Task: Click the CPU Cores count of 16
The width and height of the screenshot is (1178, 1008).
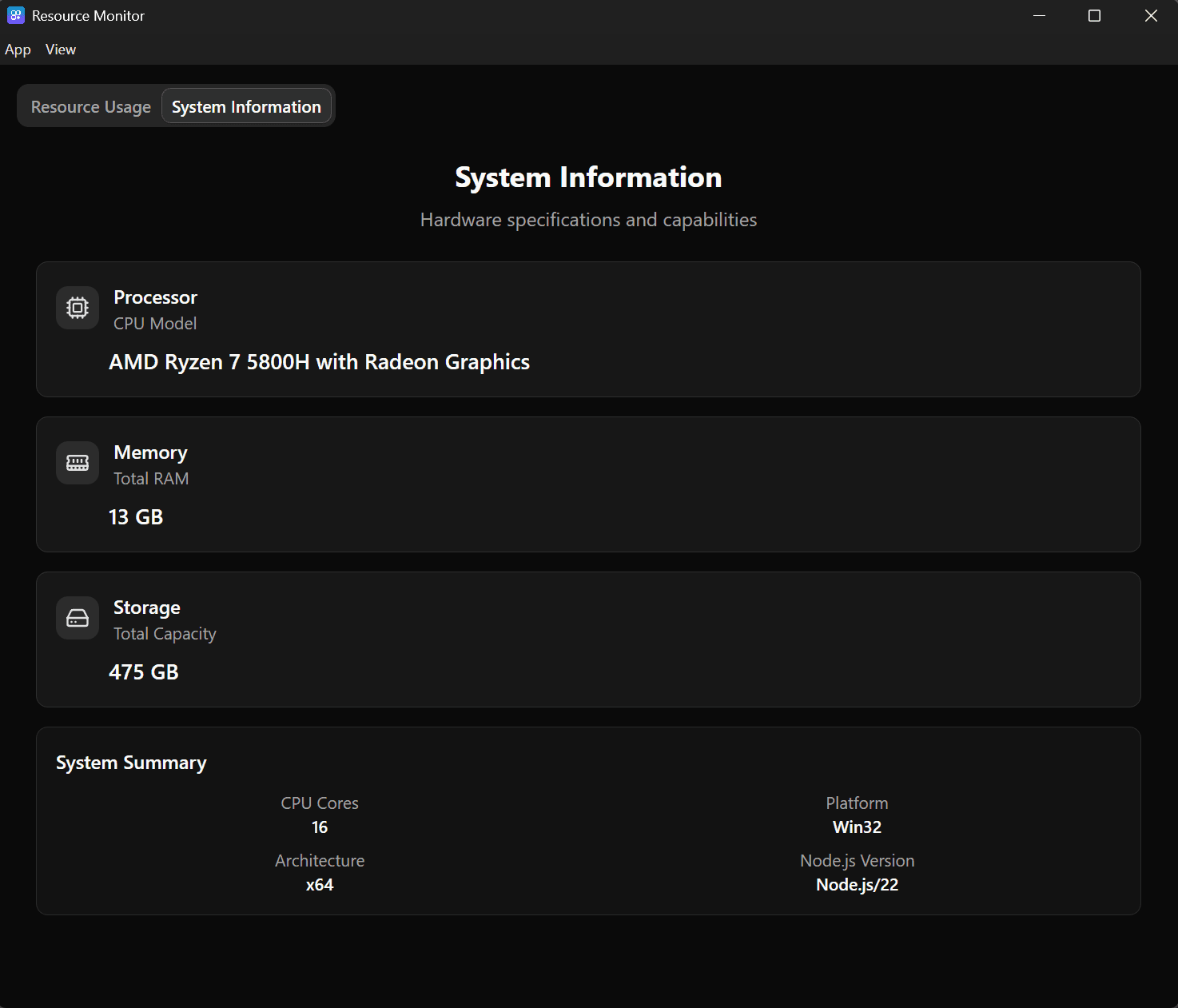Action: [x=319, y=827]
